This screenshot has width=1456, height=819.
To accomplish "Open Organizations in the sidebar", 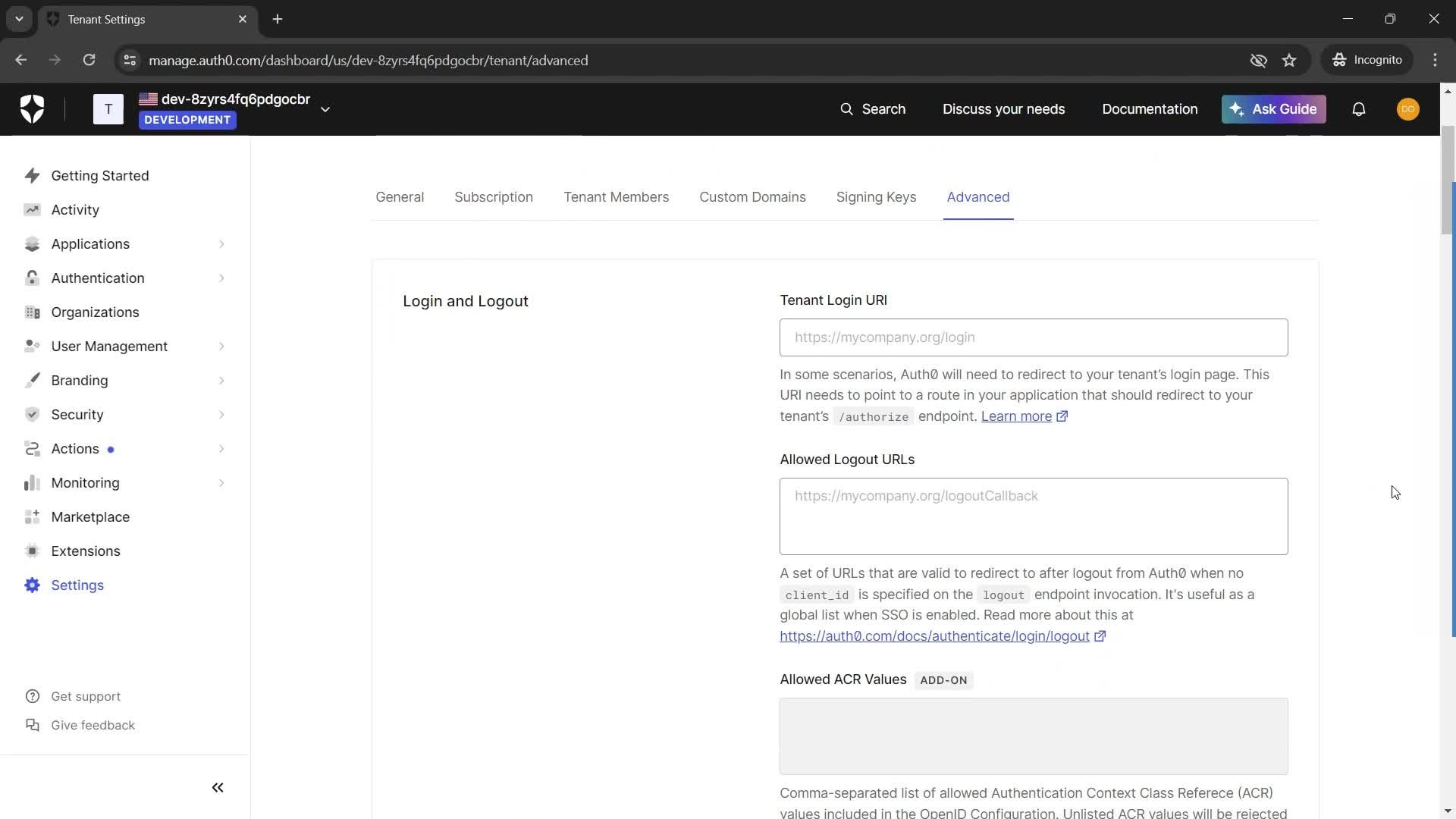I will [x=95, y=312].
